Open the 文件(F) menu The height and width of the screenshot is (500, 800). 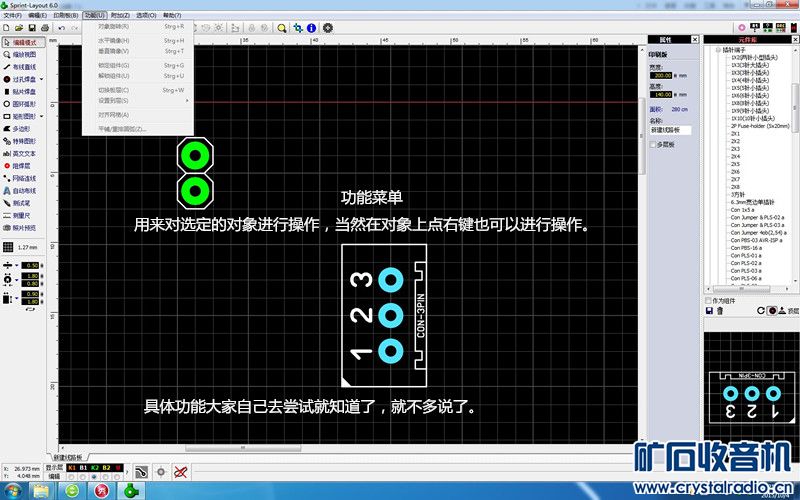12,16
